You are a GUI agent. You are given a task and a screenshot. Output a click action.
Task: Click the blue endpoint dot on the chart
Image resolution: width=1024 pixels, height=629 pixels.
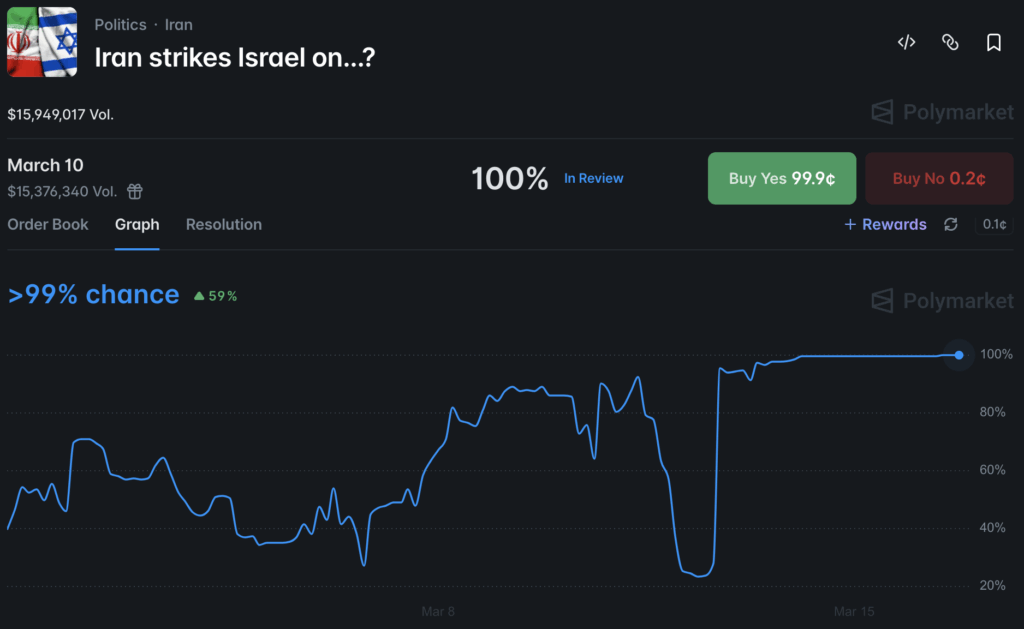[x=958, y=355]
